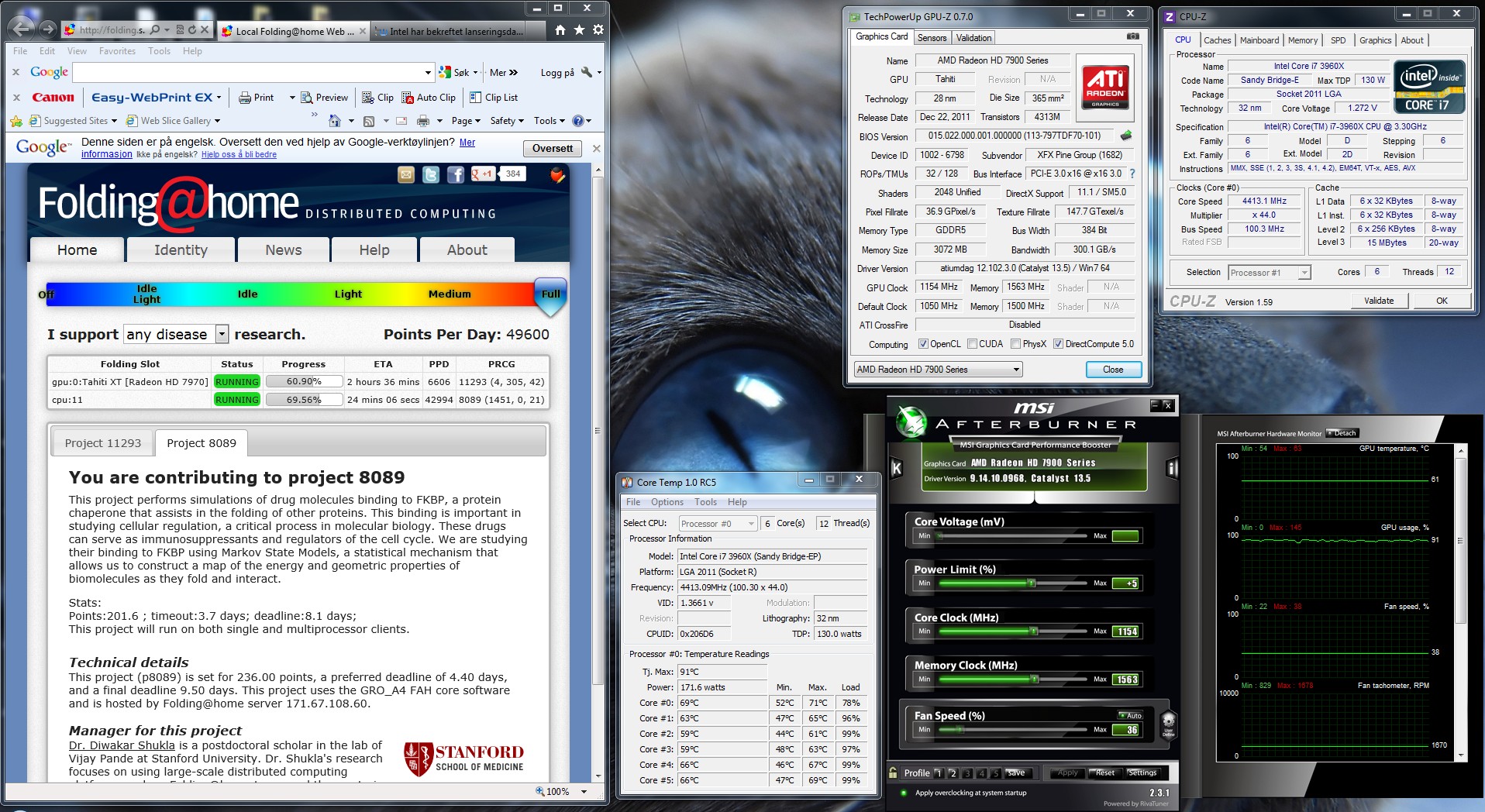Click Preview in Easy-WebPrint toolbar
The width and height of the screenshot is (1485, 812).
pyautogui.click(x=325, y=98)
